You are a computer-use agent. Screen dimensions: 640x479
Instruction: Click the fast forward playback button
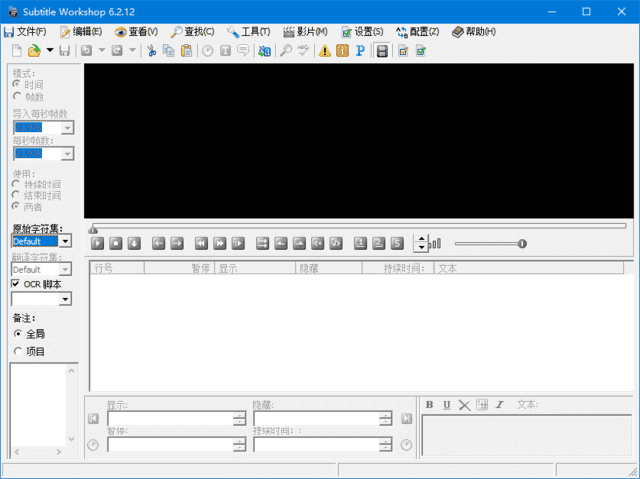tap(219, 244)
